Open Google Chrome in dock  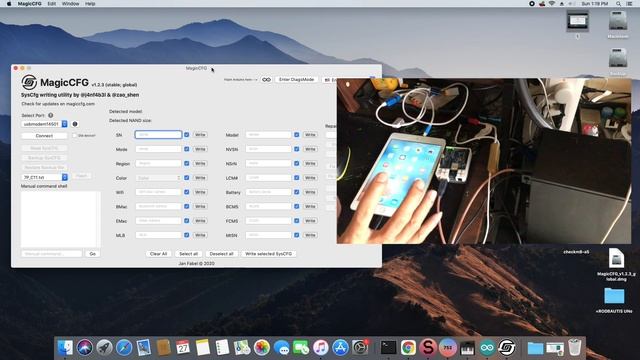coord(408,348)
